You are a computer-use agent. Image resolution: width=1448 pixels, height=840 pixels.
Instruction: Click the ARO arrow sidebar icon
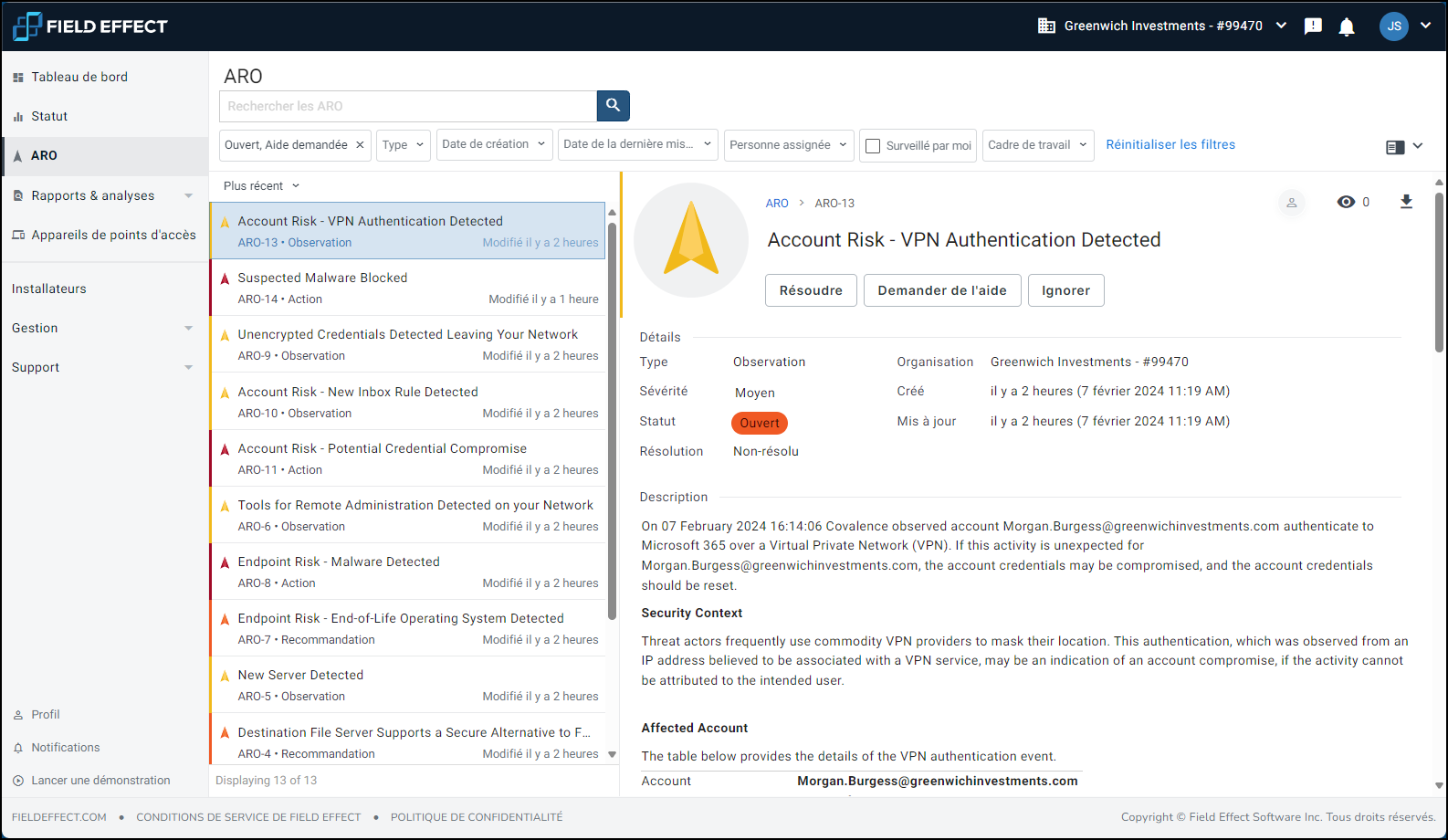[17, 156]
